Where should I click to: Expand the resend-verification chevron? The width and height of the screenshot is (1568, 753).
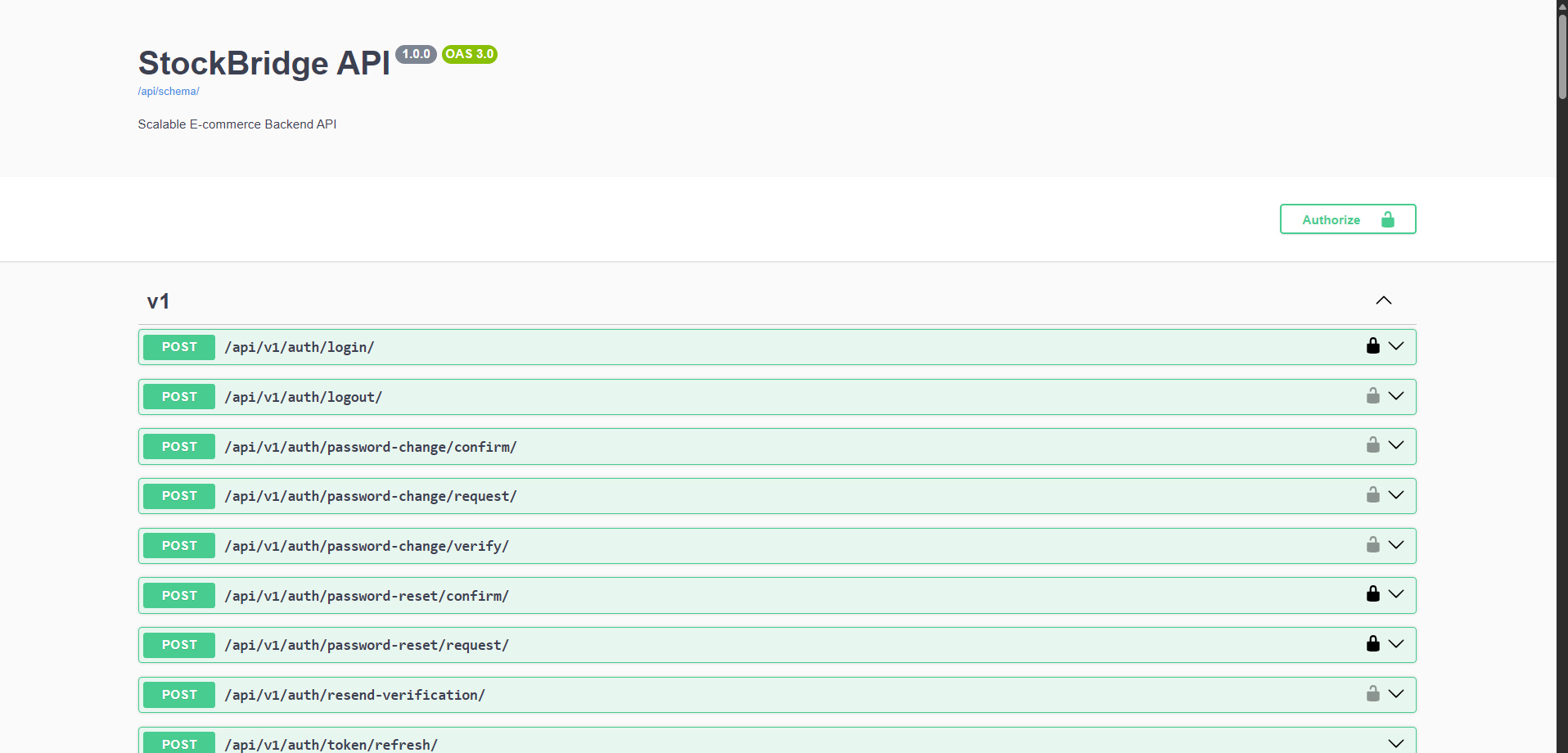click(1396, 693)
